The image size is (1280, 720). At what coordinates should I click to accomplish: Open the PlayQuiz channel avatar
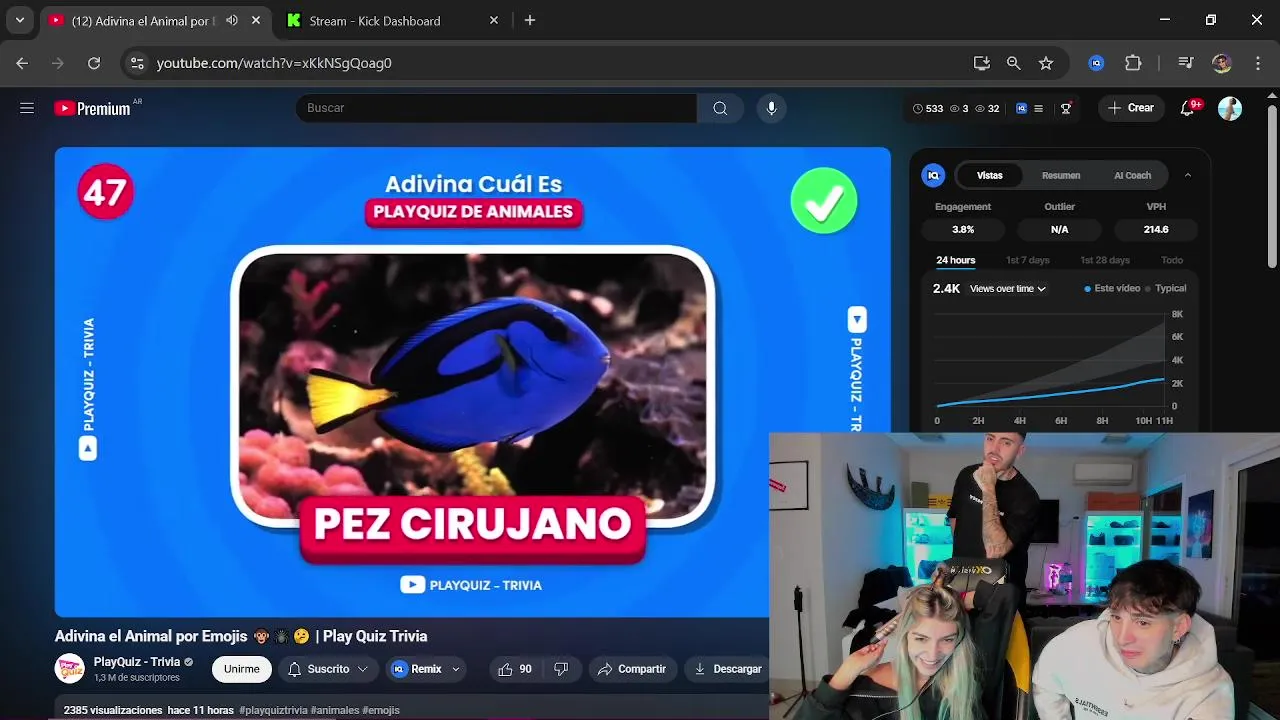[x=70, y=669]
